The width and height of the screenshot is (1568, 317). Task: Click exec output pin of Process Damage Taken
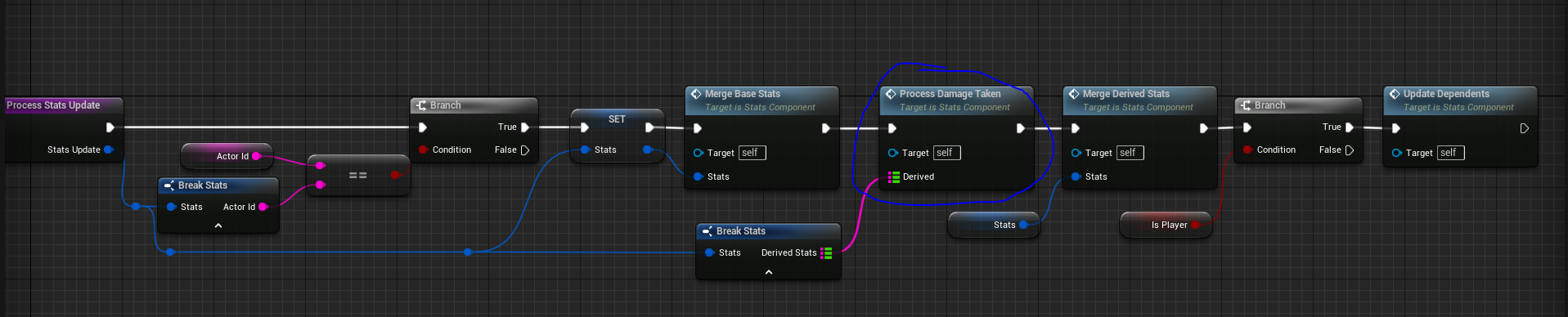click(1021, 128)
